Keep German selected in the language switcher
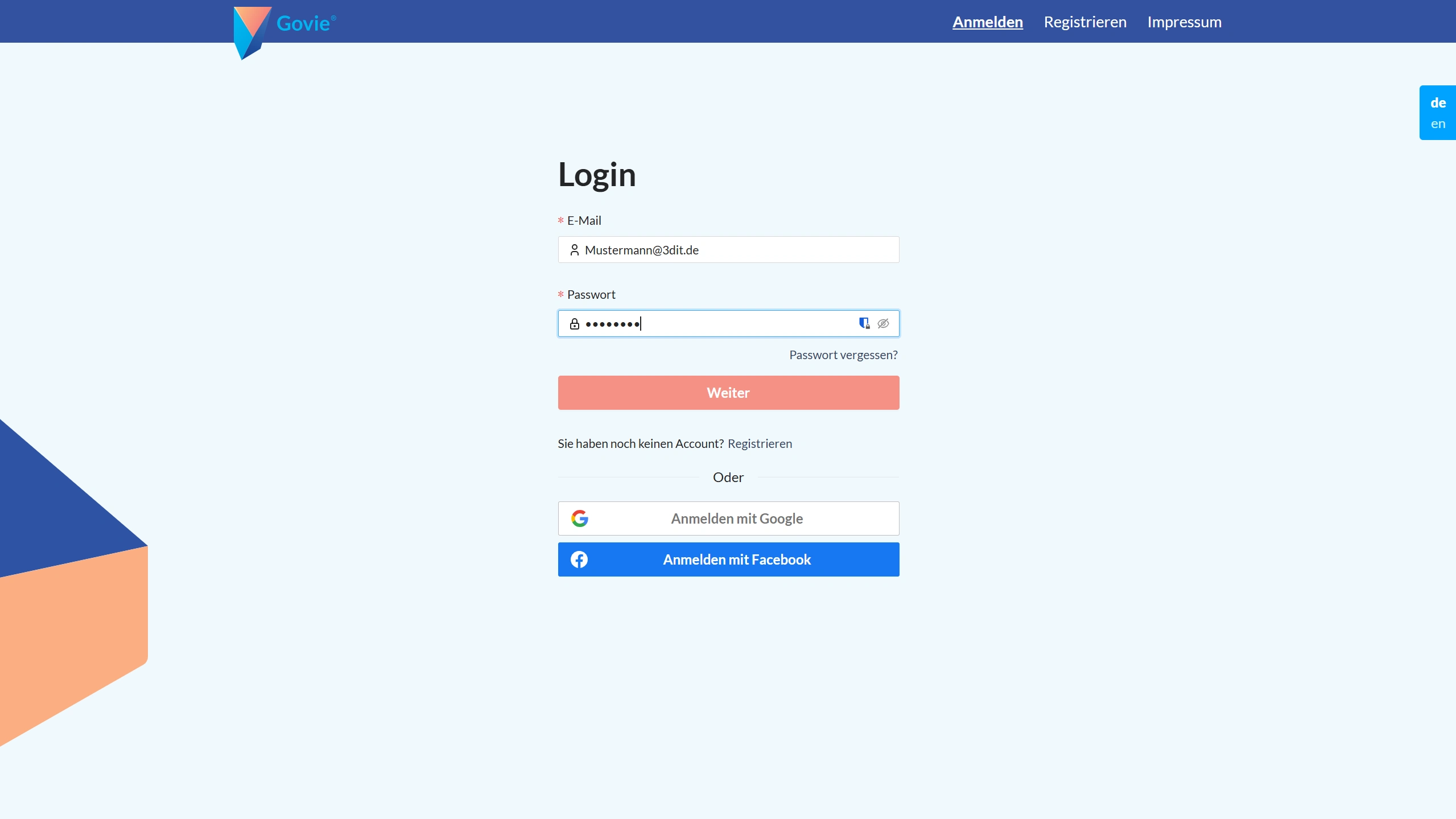Viewport: 1456px width, 819px height. coord(1438,102)
